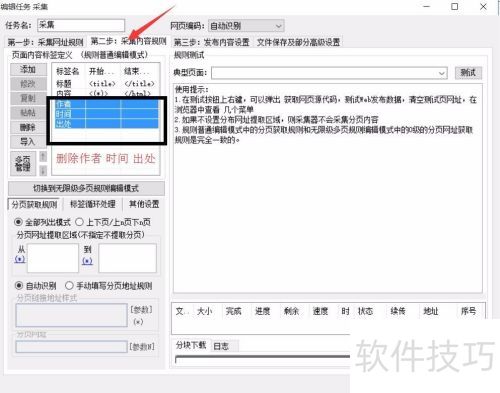Viewport: 500px width, 393px height.
Task: Click the 开始... column header
Action: [x=103, y=71]
